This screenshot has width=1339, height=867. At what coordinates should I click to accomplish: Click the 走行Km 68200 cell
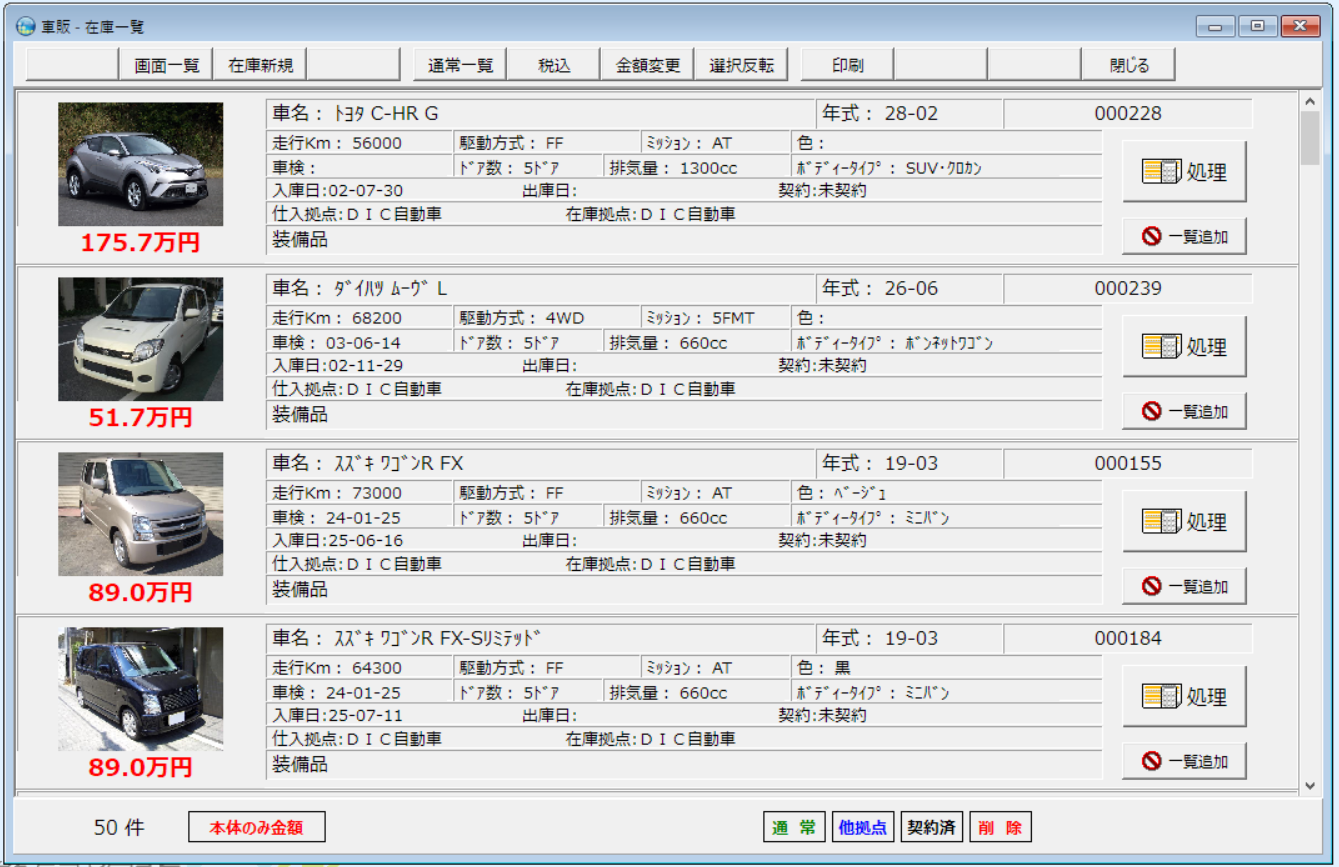360,318
